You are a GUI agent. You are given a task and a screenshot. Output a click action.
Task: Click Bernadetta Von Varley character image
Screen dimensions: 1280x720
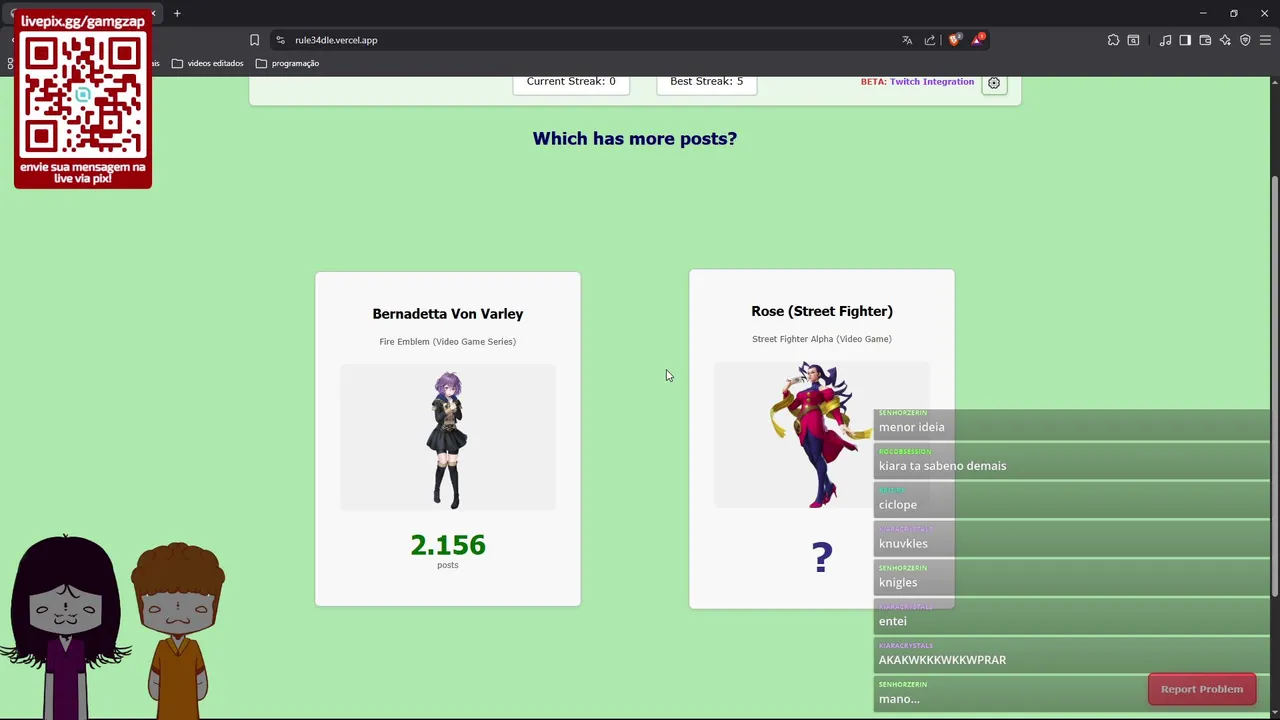tap(447, 439)
